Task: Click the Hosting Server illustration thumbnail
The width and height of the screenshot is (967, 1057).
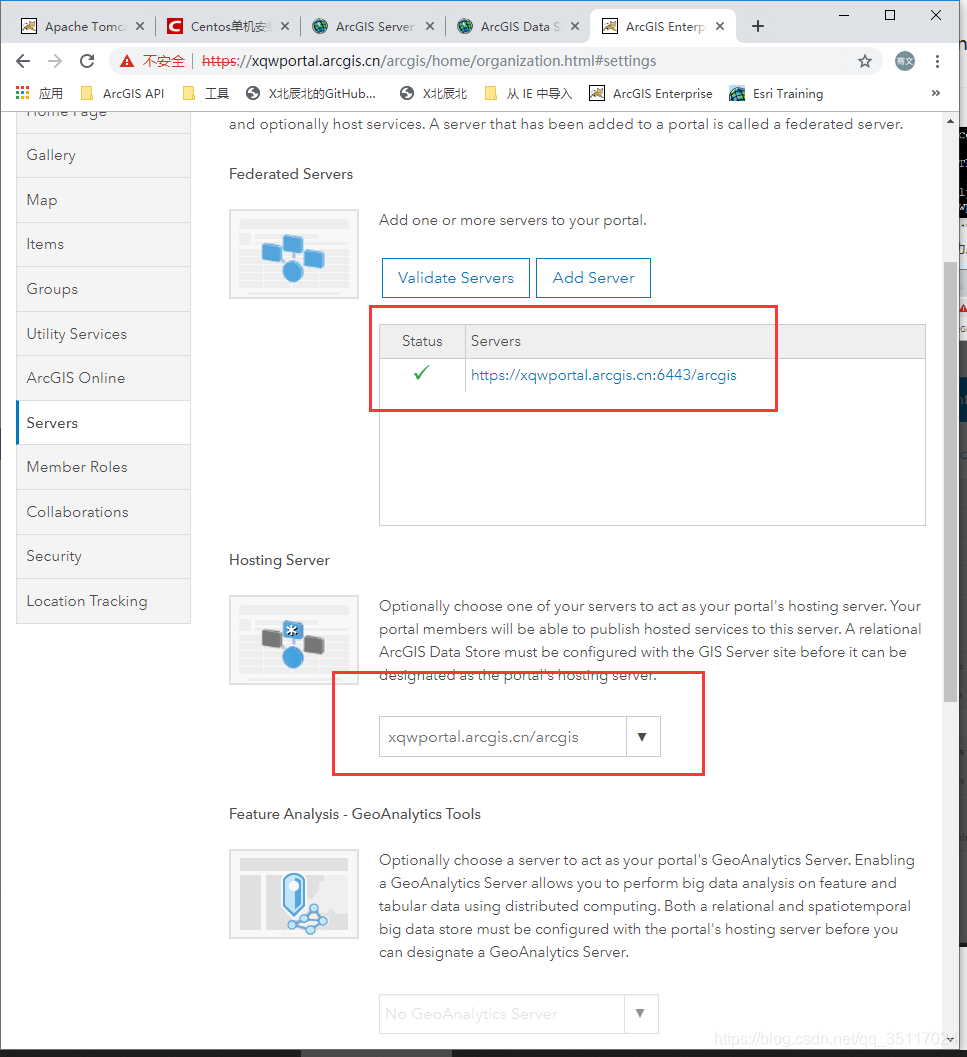Action: [x=293, y=640]
